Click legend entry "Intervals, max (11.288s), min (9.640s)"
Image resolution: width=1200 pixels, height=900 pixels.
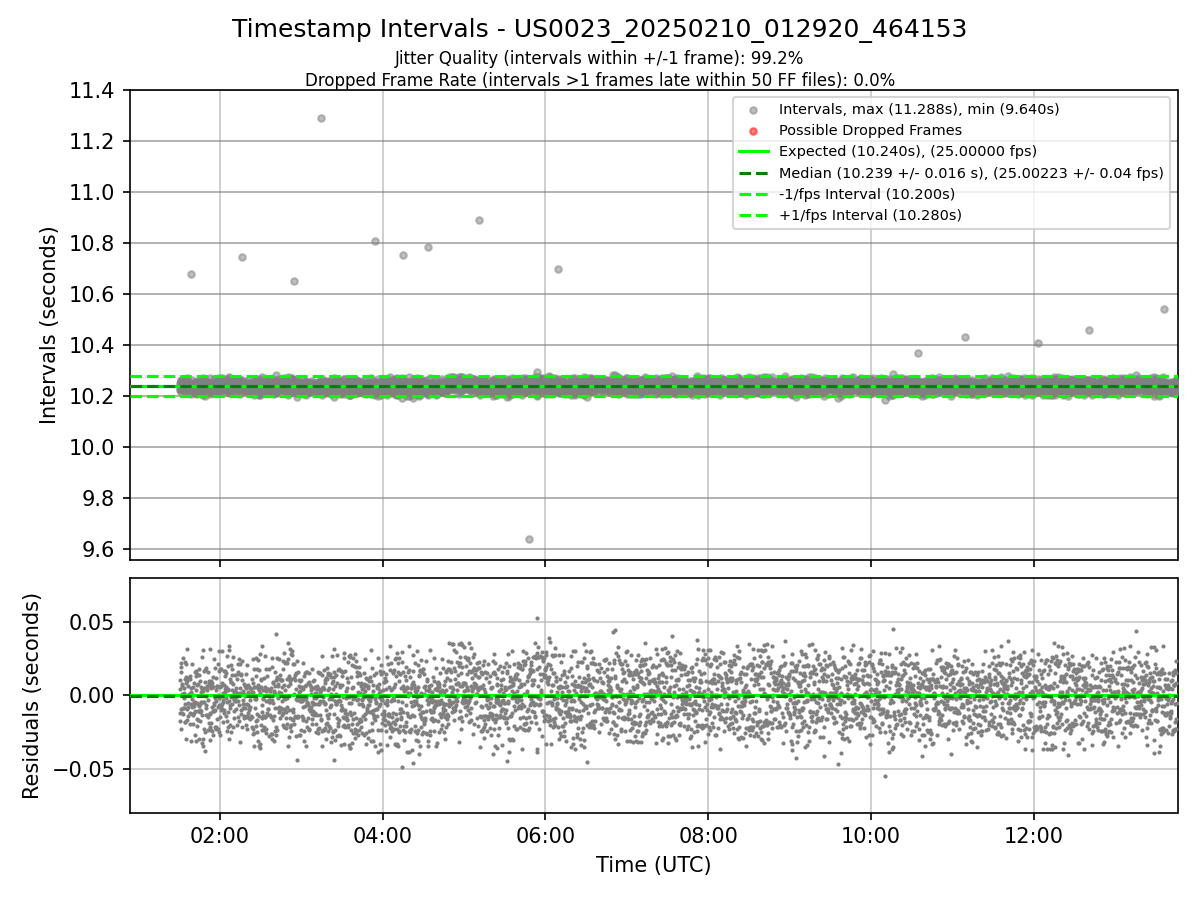919,109
